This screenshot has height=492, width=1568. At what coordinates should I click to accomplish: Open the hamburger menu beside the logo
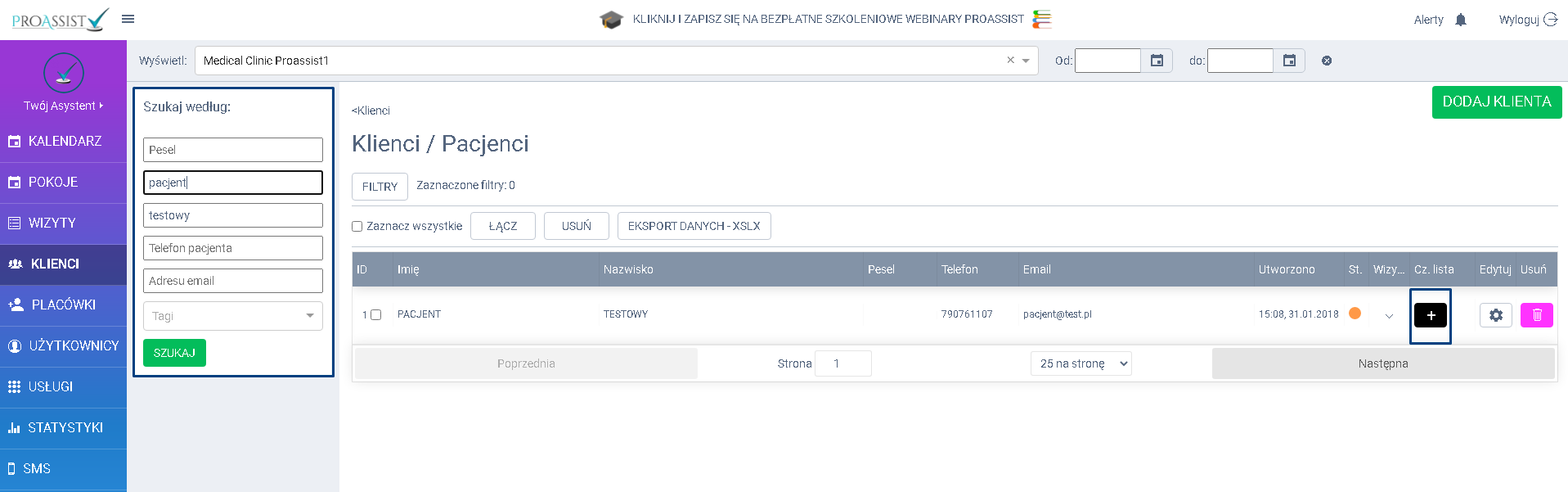tap(128, 19)
